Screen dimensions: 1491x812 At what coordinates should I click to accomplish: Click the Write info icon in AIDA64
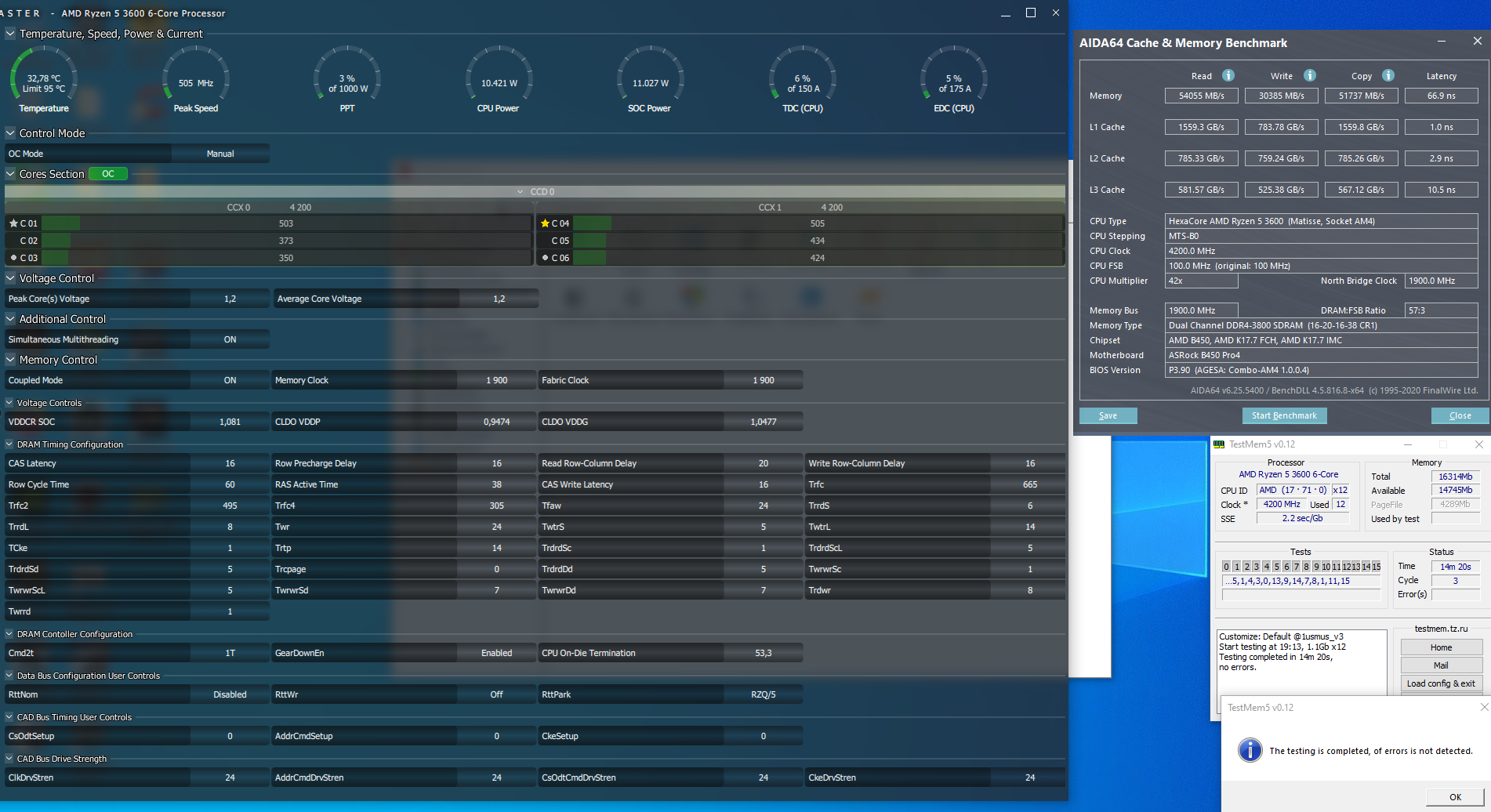[x=1310, y=75]
